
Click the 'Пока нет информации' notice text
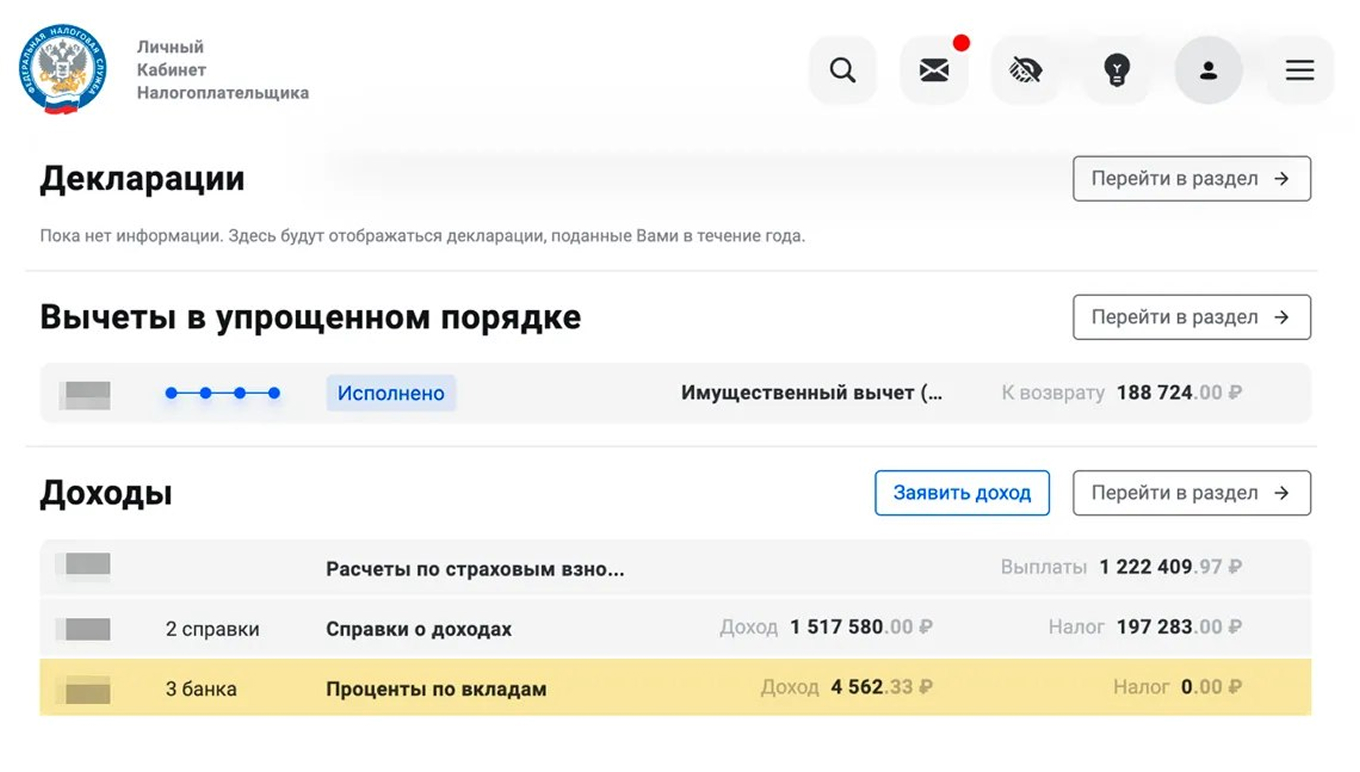[422, 237]
